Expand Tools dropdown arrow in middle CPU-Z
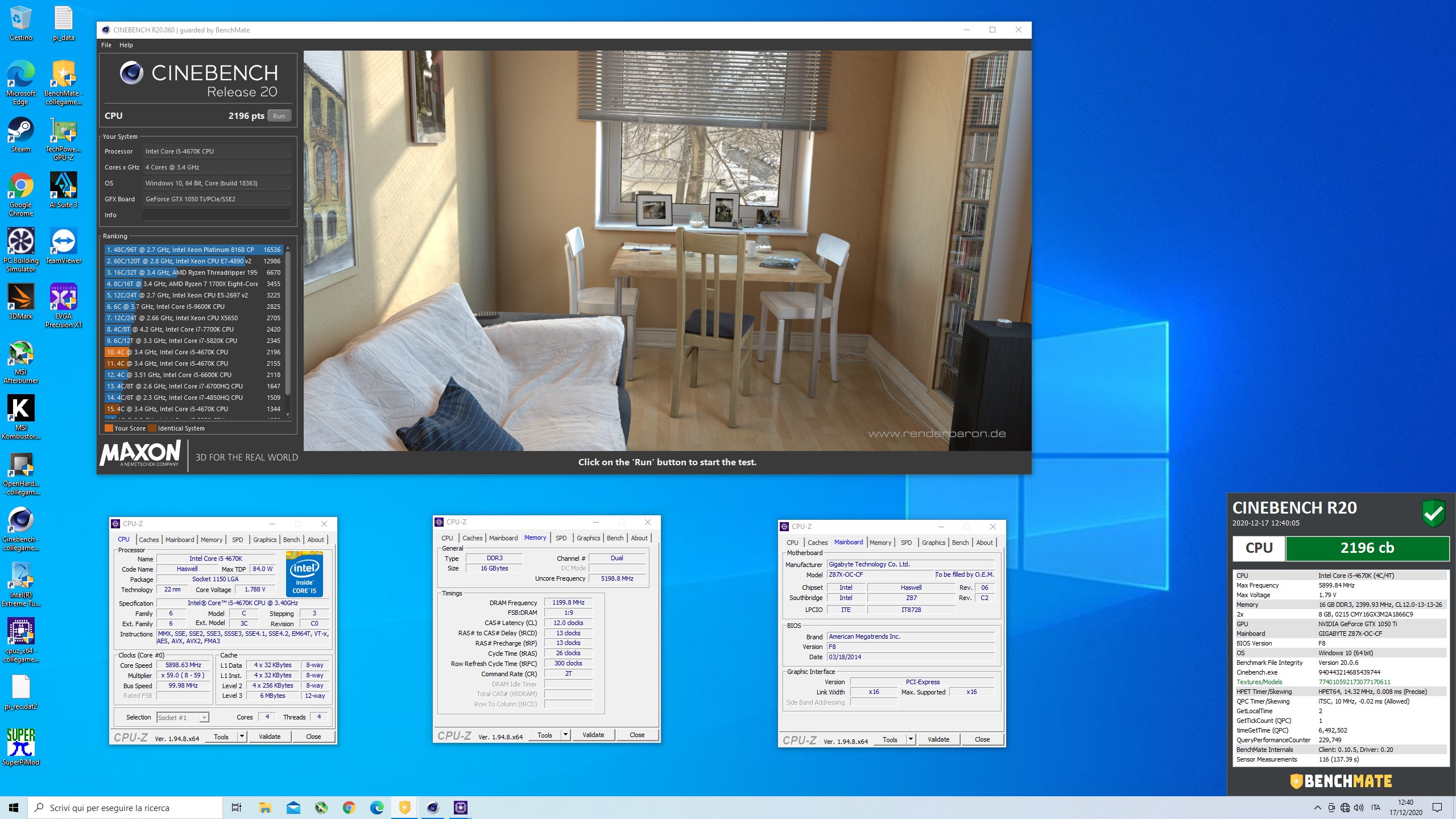This screenshot has height=819, width=1456. pos(565,735)
